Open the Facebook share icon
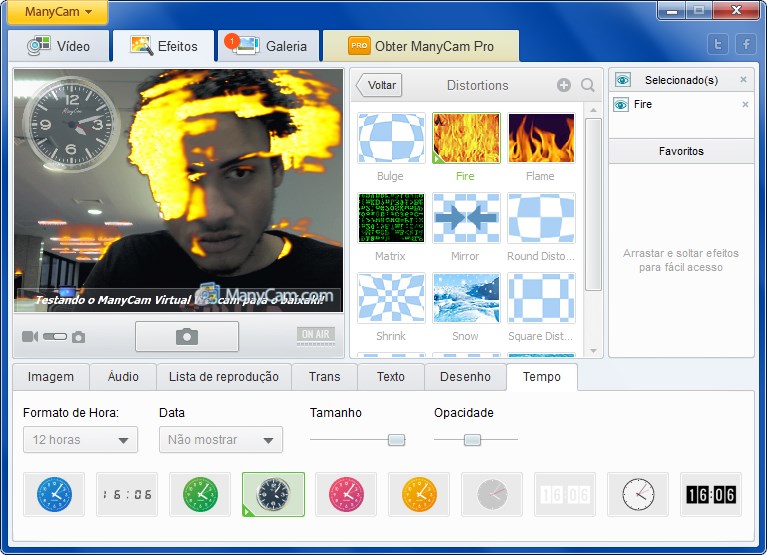The height and width of the screenshot is (555, 767). coord(746,44)
